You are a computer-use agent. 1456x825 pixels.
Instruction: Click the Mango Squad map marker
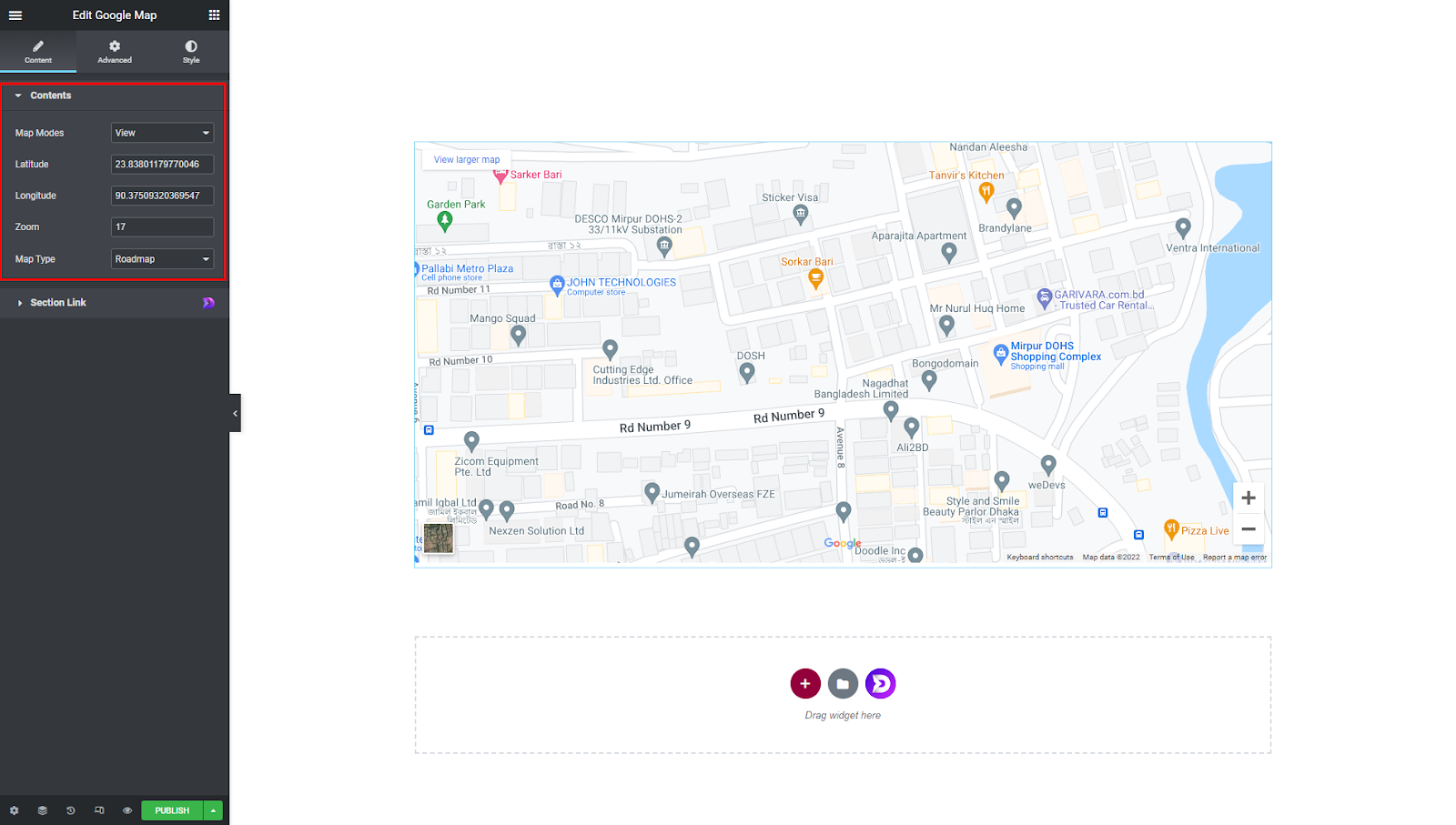tap(519, 335)
